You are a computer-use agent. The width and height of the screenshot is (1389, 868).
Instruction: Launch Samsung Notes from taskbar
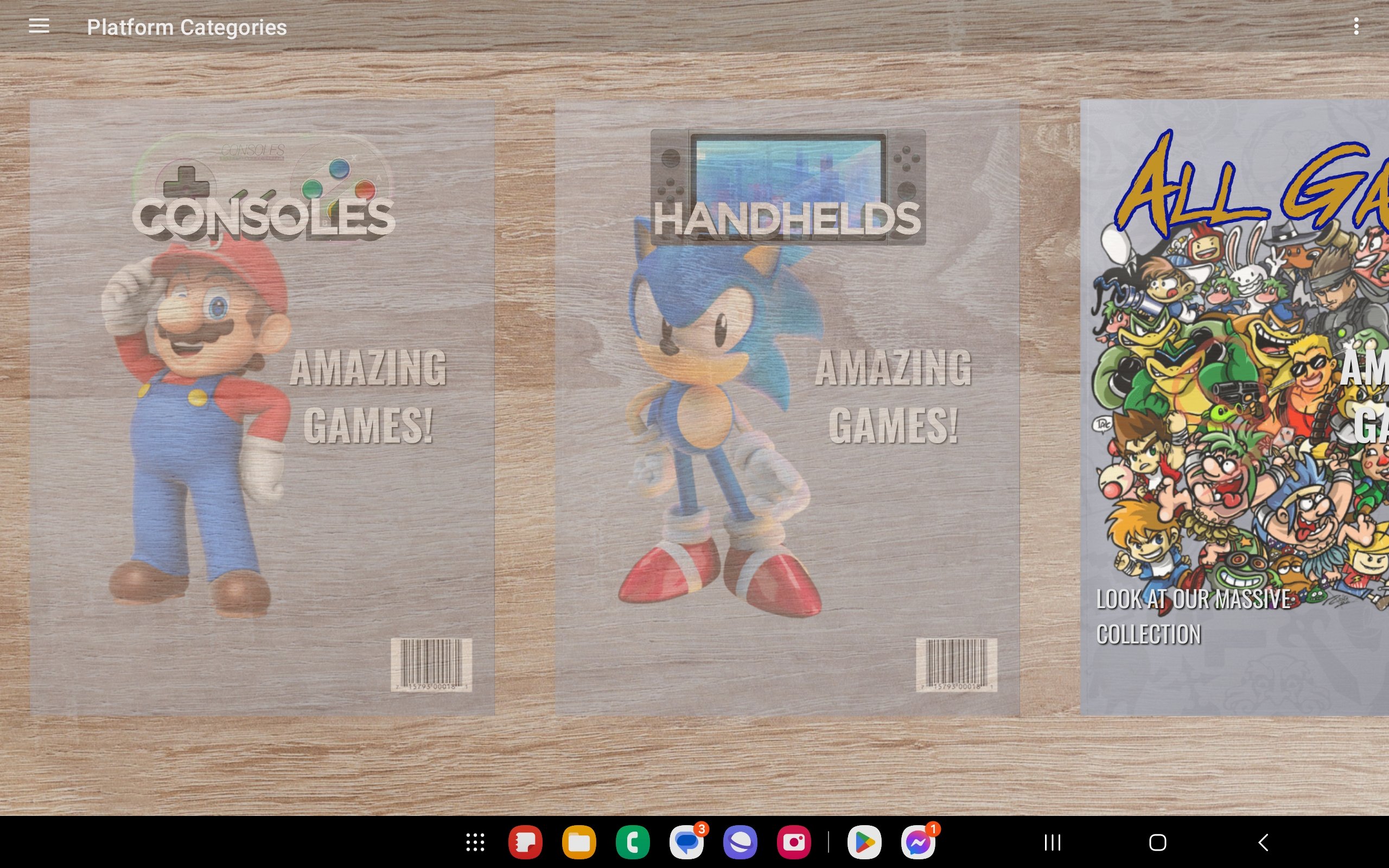[x=525, y=842]
